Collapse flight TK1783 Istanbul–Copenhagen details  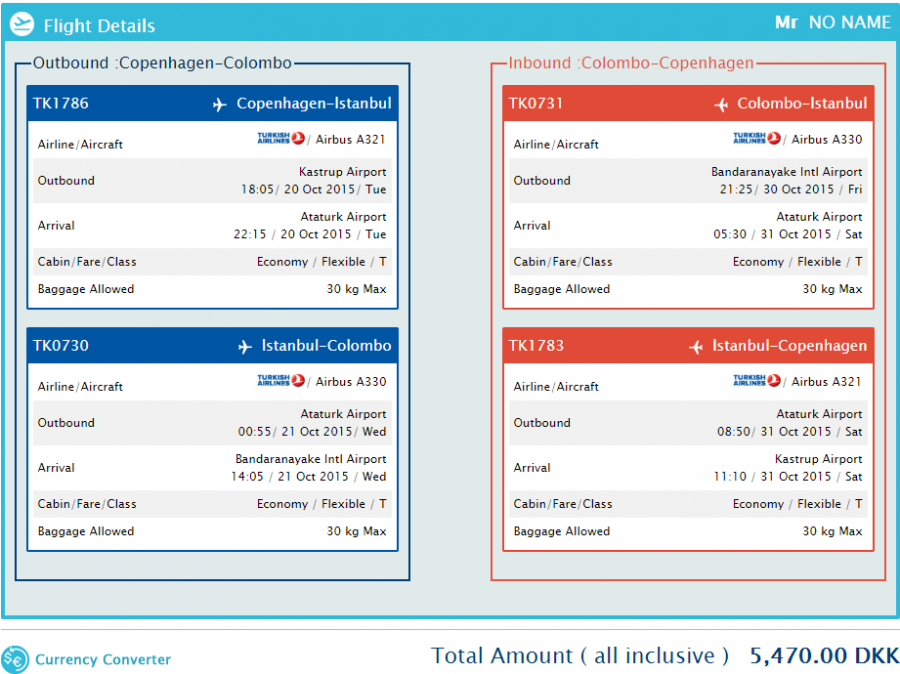tap(688, 345)
